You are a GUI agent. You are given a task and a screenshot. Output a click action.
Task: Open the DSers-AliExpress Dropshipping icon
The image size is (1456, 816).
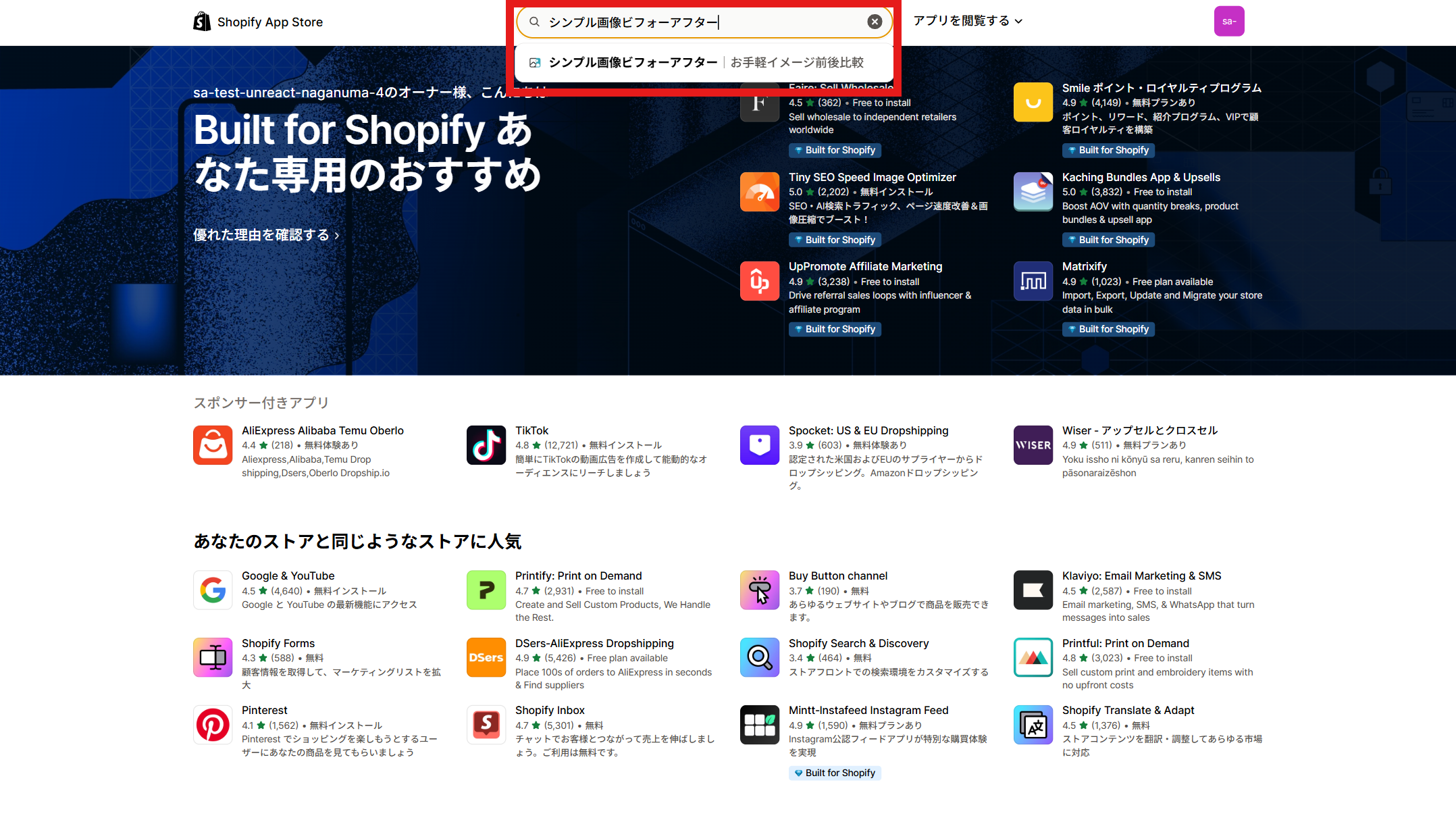pyautogui.click(x=486, y=657)
